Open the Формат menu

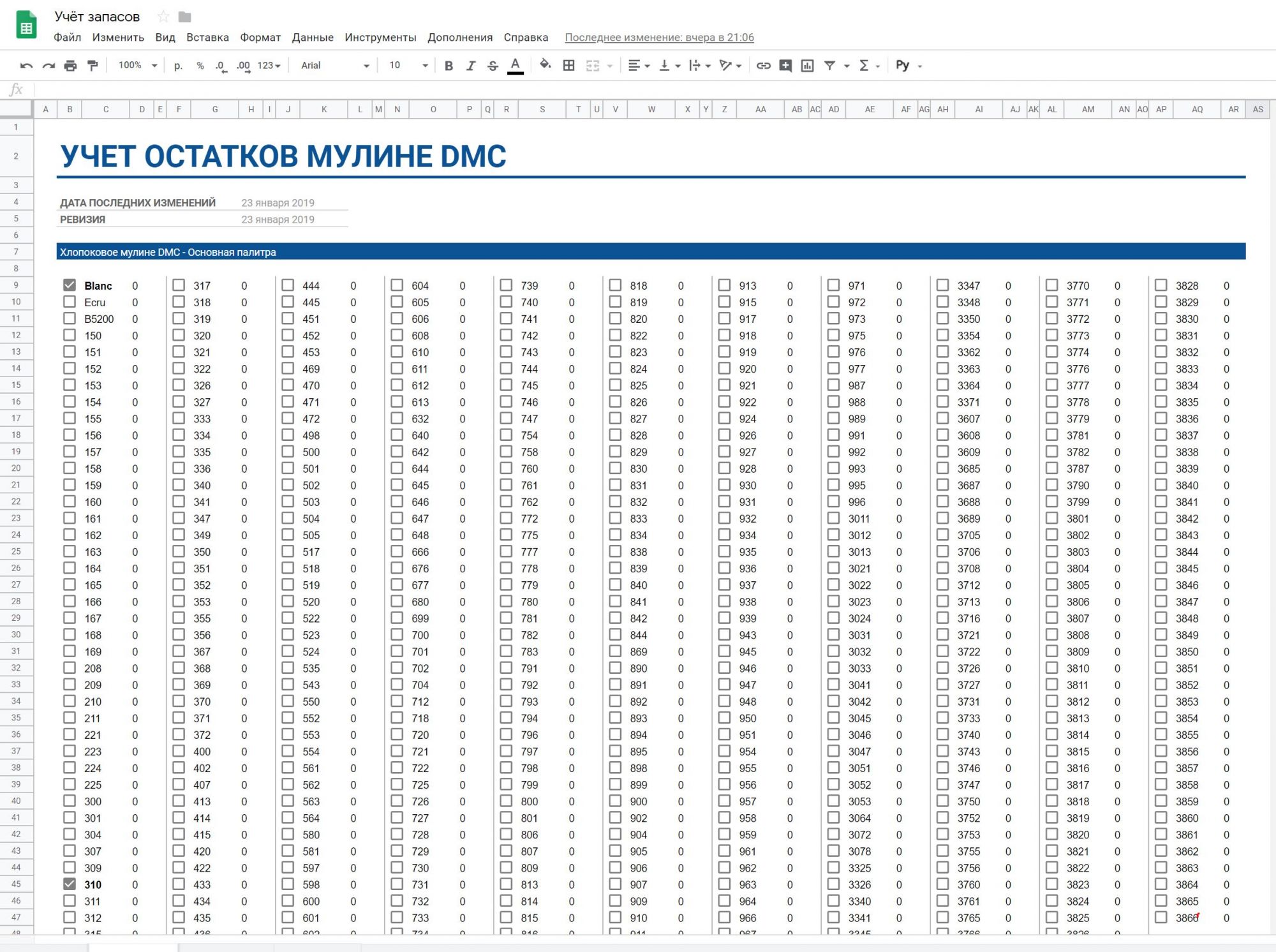pos(260,38)
